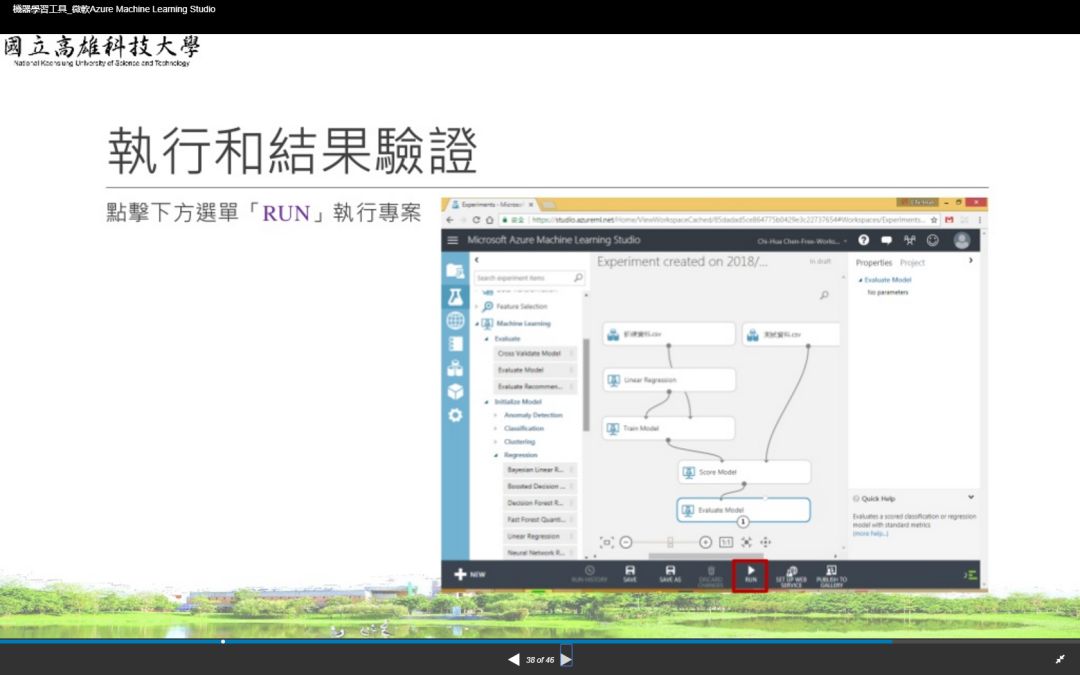Screen dimensions: 1080x675
Task: Open the feedback chat bubble icon
Action: coord(886,240)
